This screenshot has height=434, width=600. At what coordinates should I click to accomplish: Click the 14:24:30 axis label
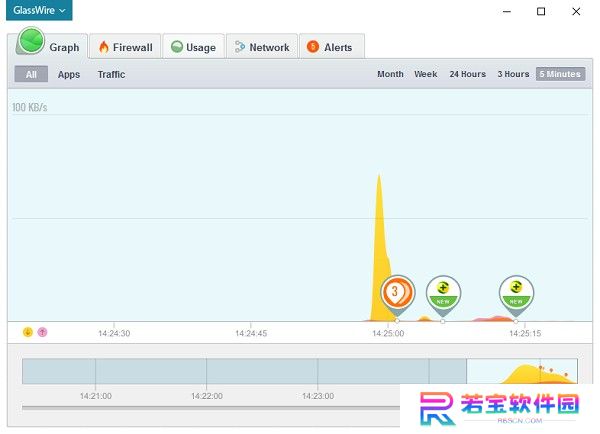pyautogui.click(x=114, y=333)
